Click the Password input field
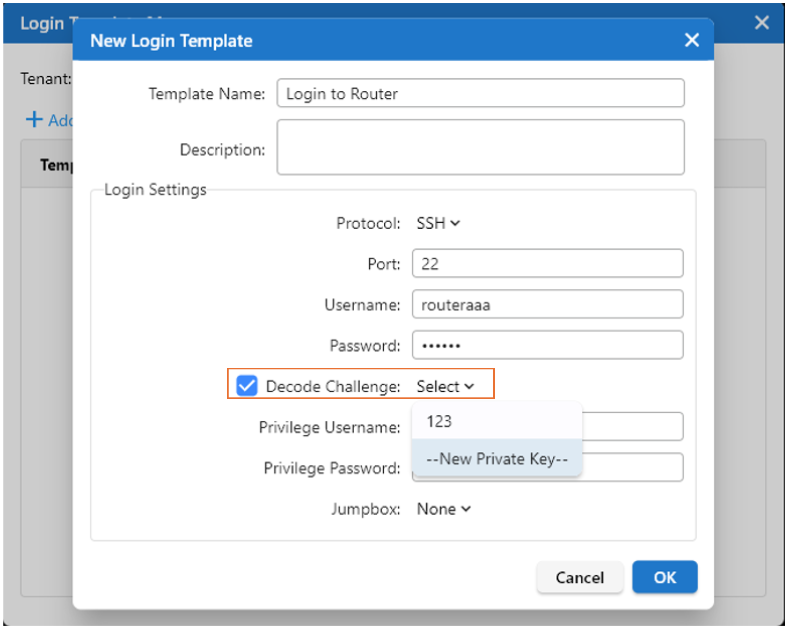The image size is (785, 627). coord(546,346)
